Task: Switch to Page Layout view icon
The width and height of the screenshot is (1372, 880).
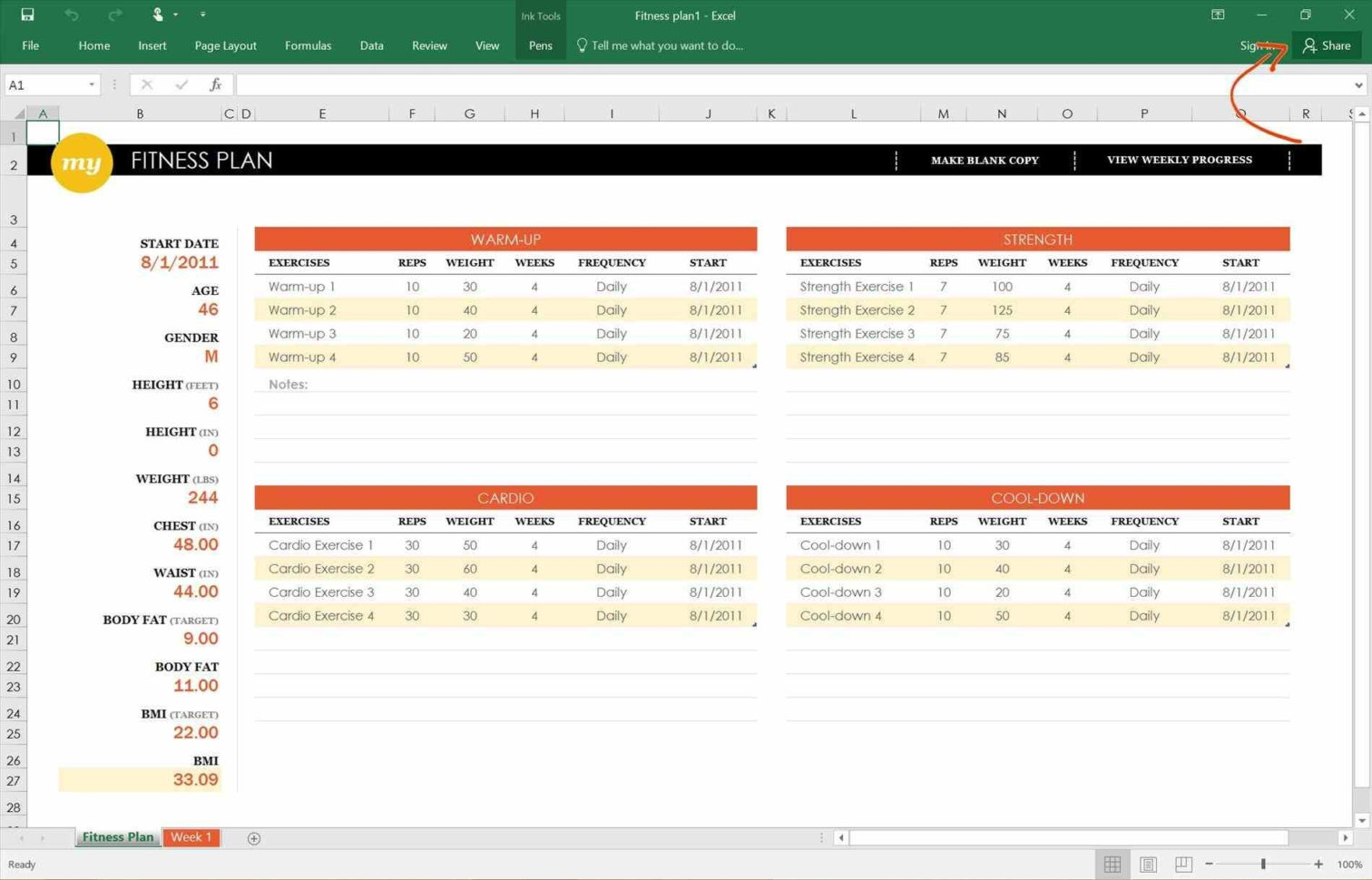Action: 1147,864
